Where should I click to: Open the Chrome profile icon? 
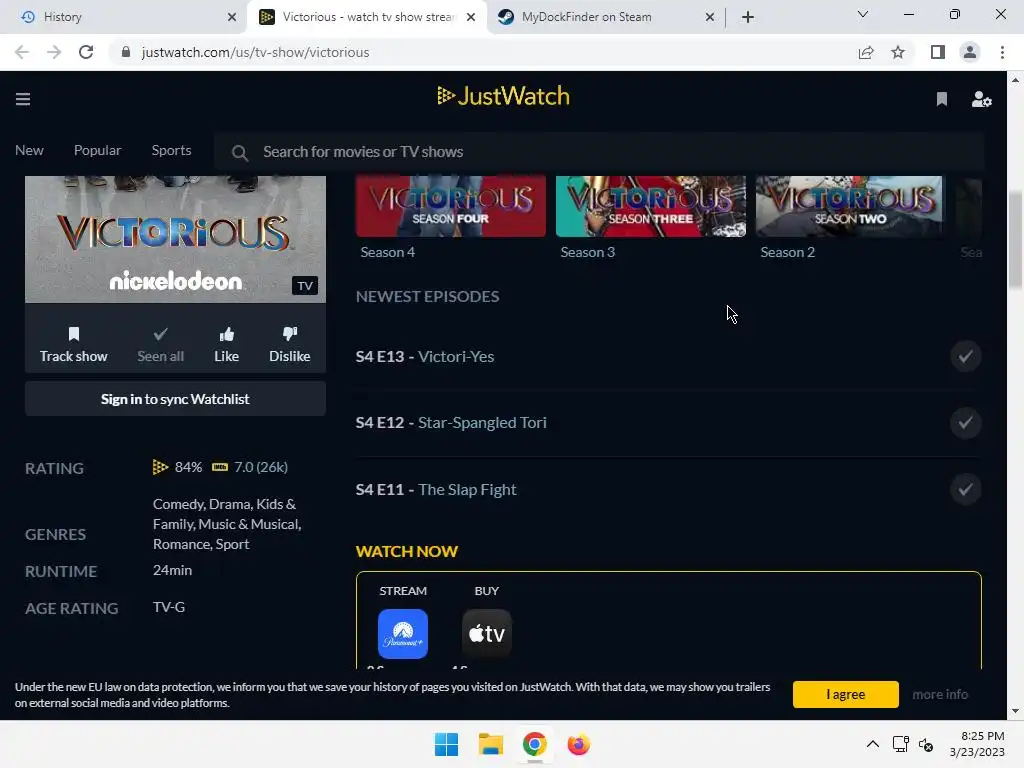click(x=970, y=52)
